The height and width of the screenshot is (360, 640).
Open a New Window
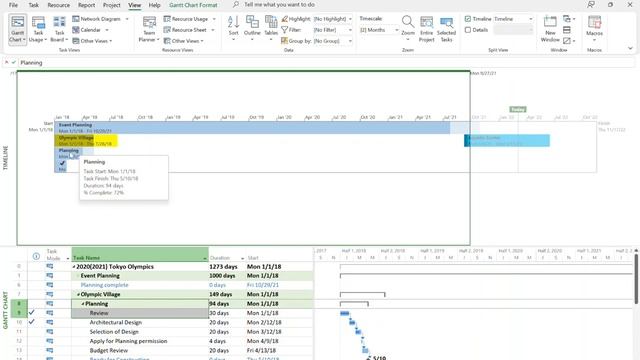pos(550,29)
